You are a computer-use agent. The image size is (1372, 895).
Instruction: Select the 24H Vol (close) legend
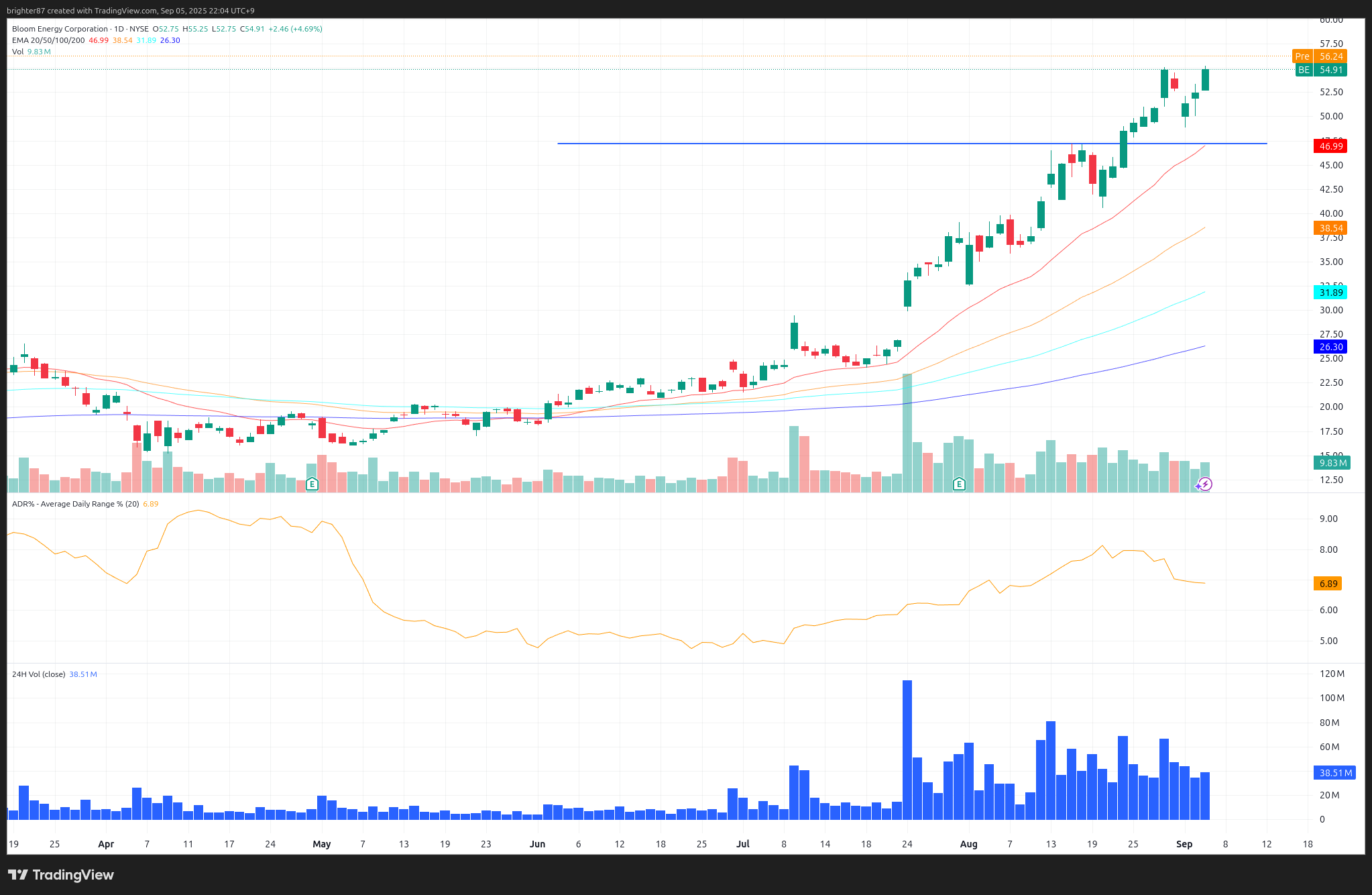pos(38,674)
